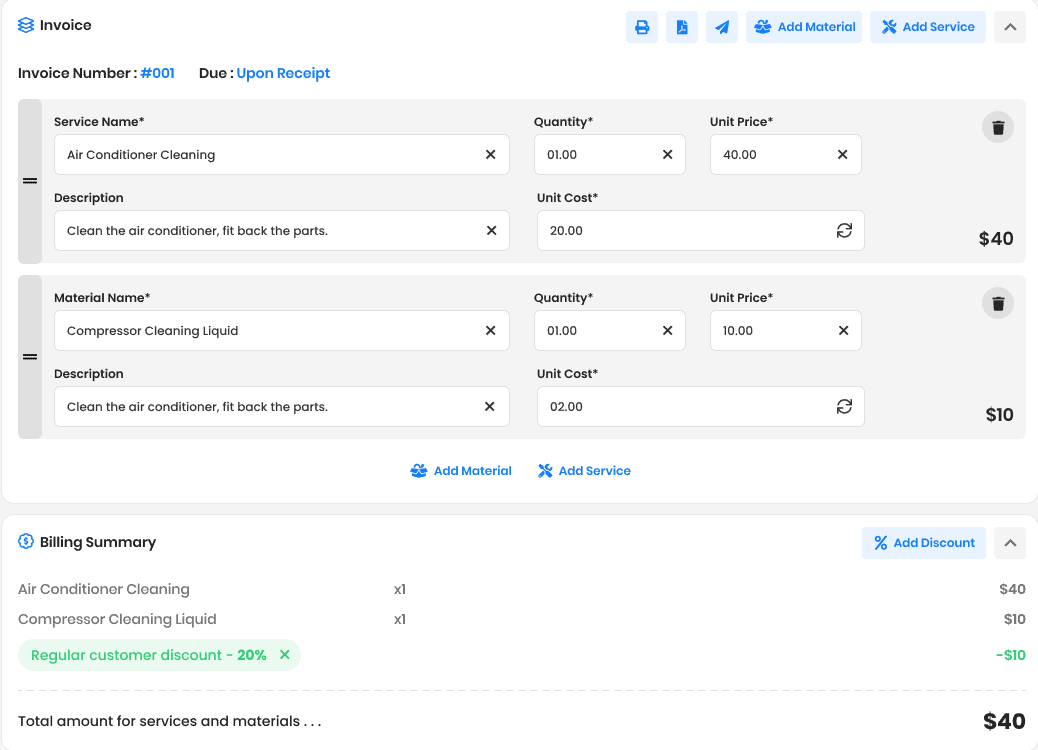1038x750 pixels.
Task: Clear the material Quantity field
Action: (x=667, y=330)
